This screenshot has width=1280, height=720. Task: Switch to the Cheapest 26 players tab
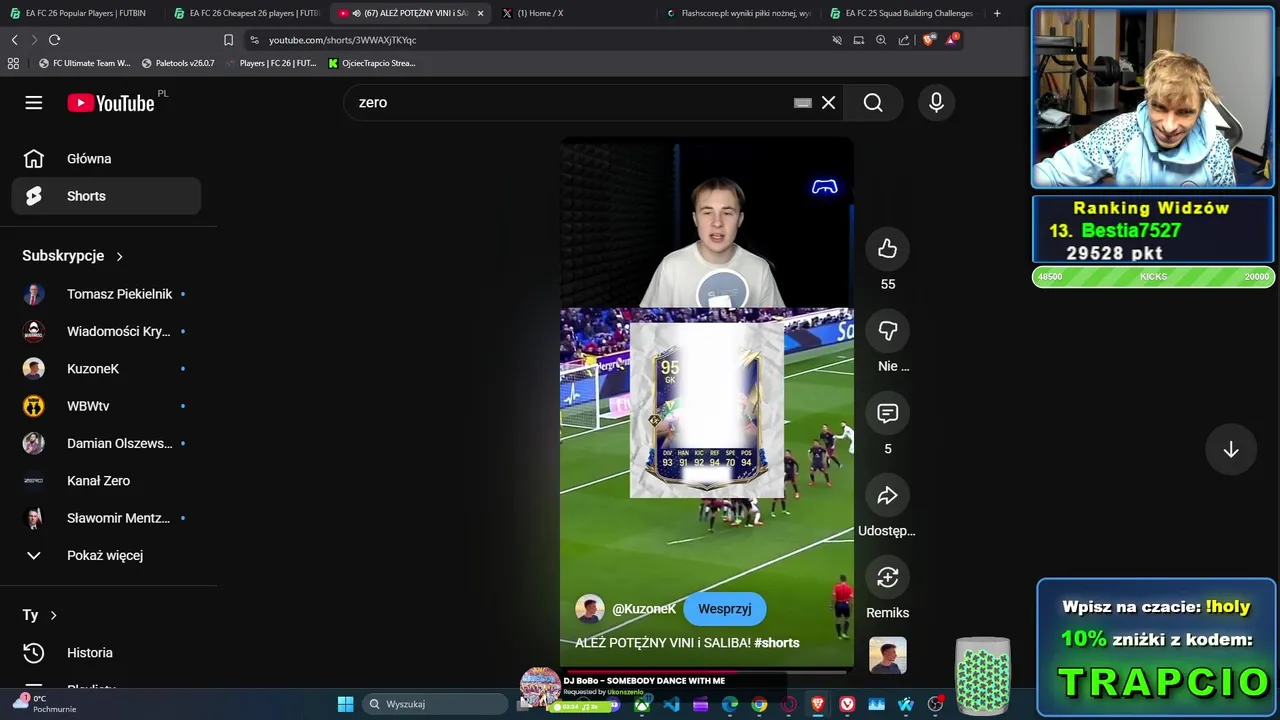pyautogui.click(x=247, y=13)
